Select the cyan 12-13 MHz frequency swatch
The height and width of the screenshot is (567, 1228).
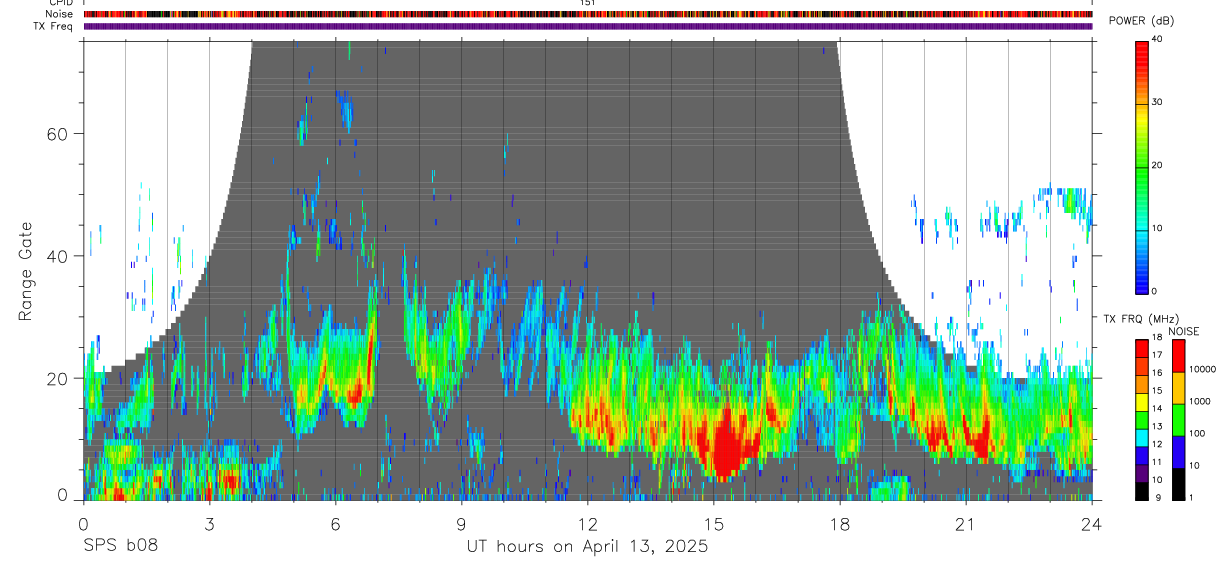tap(1142, 437)
